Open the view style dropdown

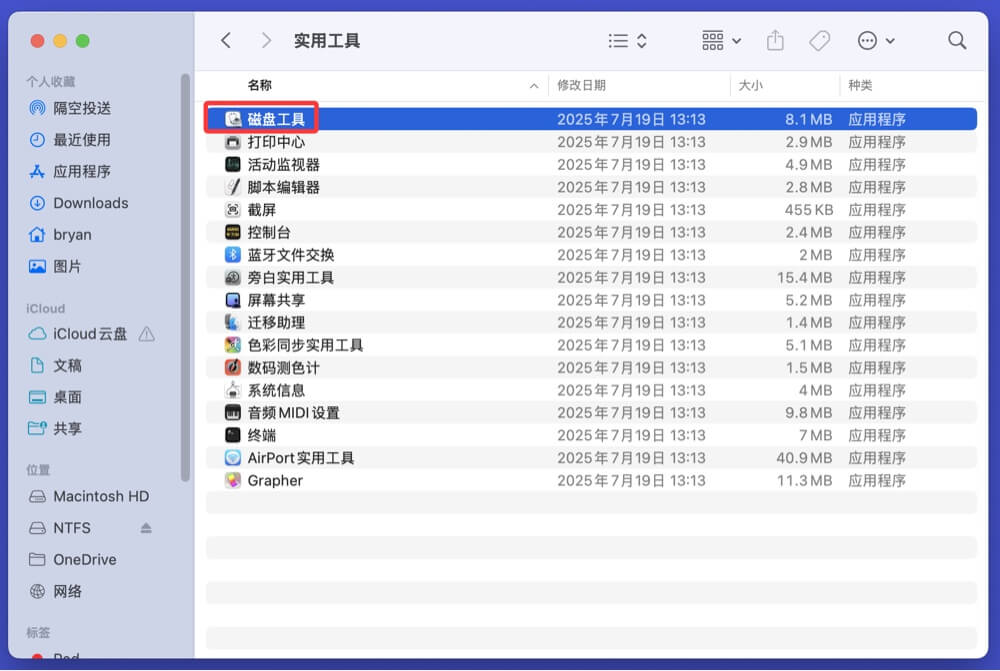pyautogui.click(x=626, y=40)
